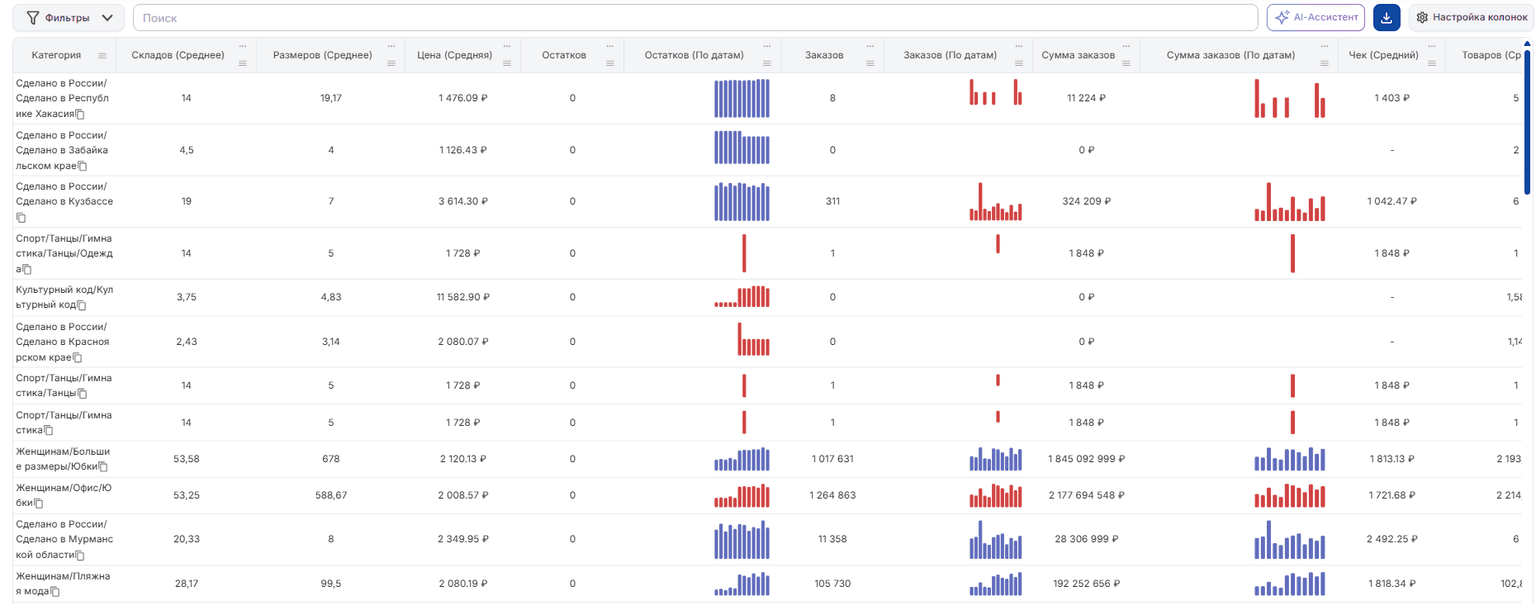The height and width of the screenshot is (604, 1536).
Task: Copy the Культурный код category name
Action: [x=82, y=305]
